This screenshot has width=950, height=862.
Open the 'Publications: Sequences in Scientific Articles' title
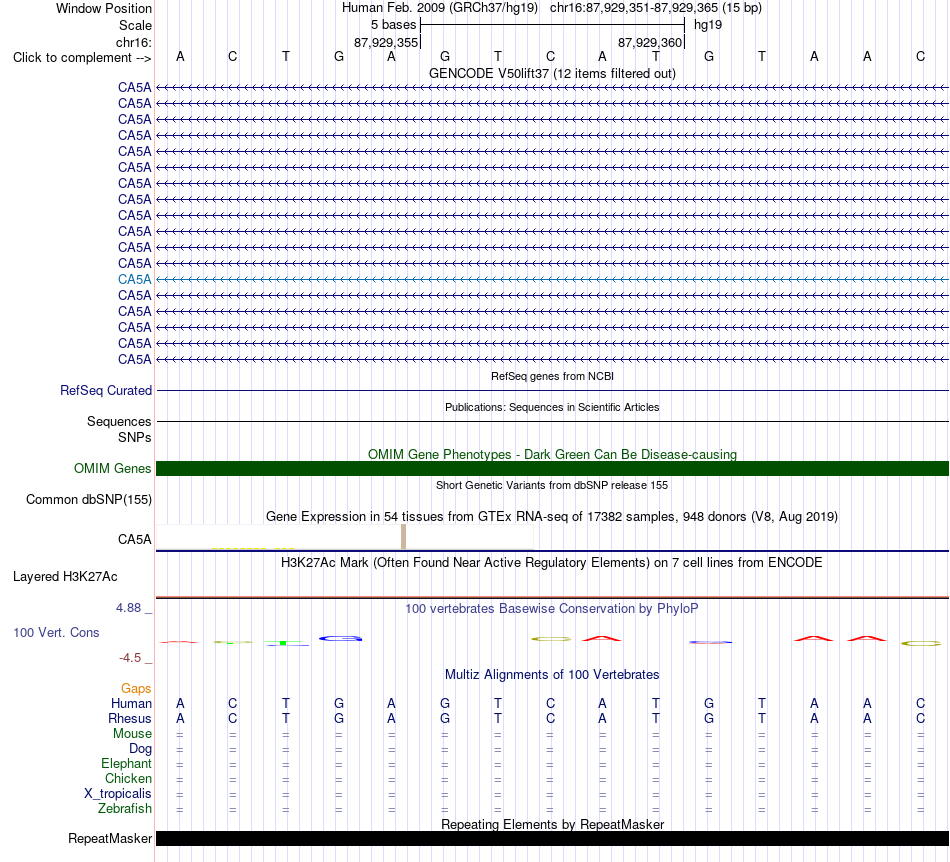552,407
